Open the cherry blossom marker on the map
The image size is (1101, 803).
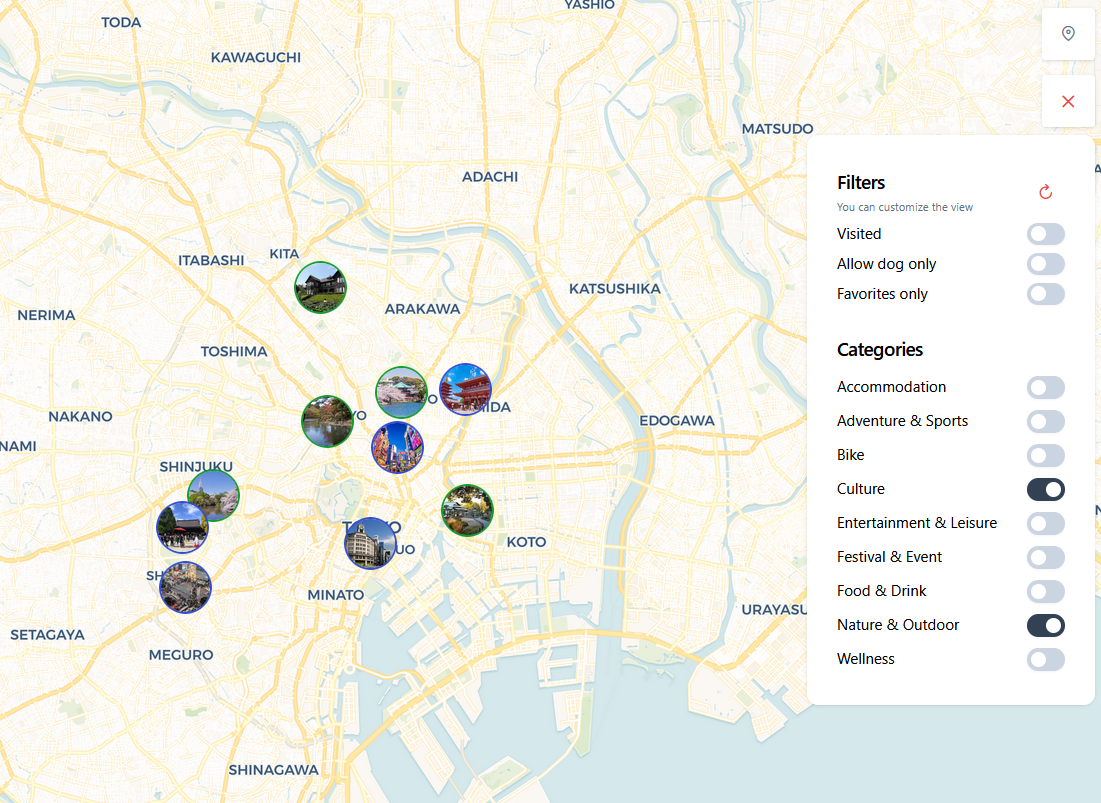tap(402, 392)
